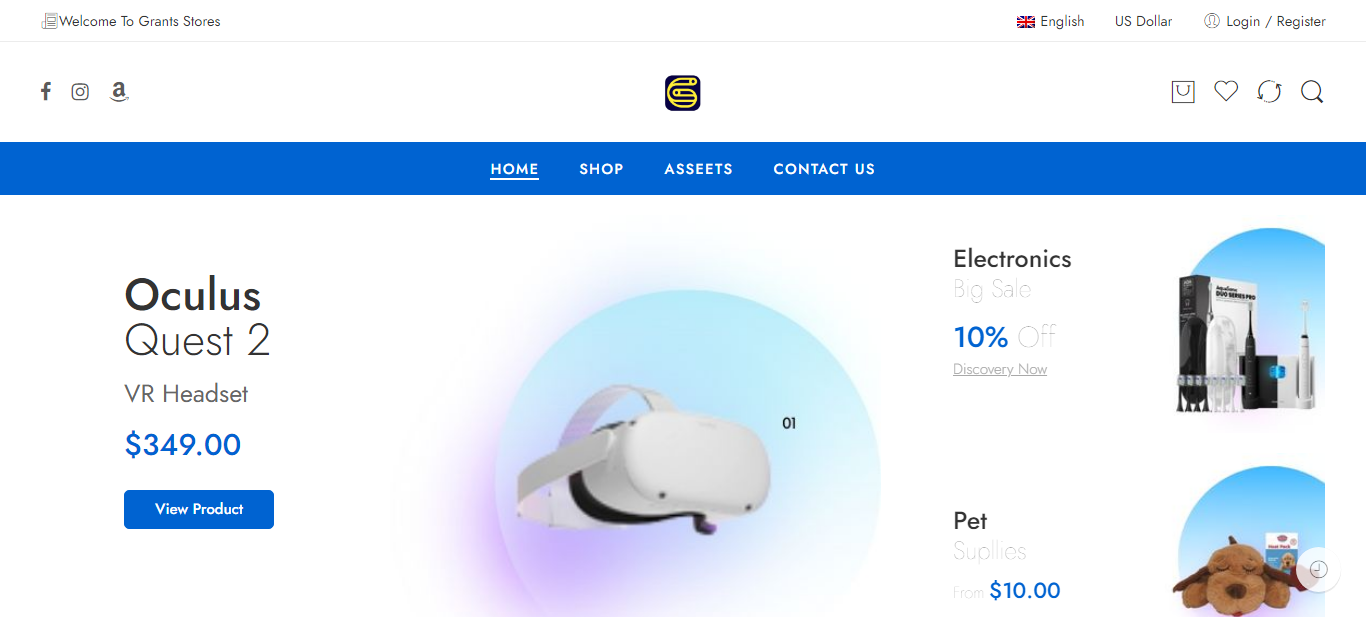The width and height of the screenshot is (1366, 617).
Task: Open search with magnifier icon
Action: (1312, 92)
